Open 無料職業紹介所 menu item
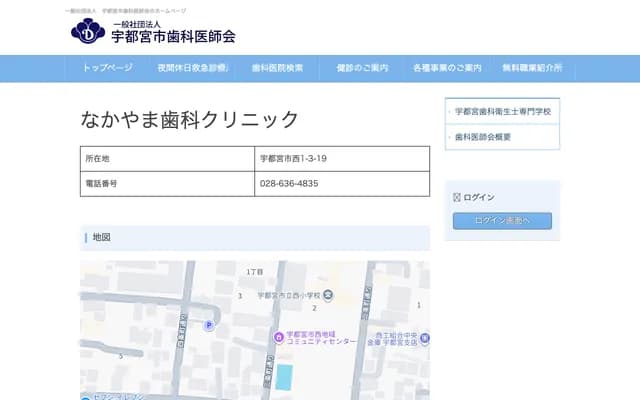Screen dimensions: 640x400 click(532, 68)
